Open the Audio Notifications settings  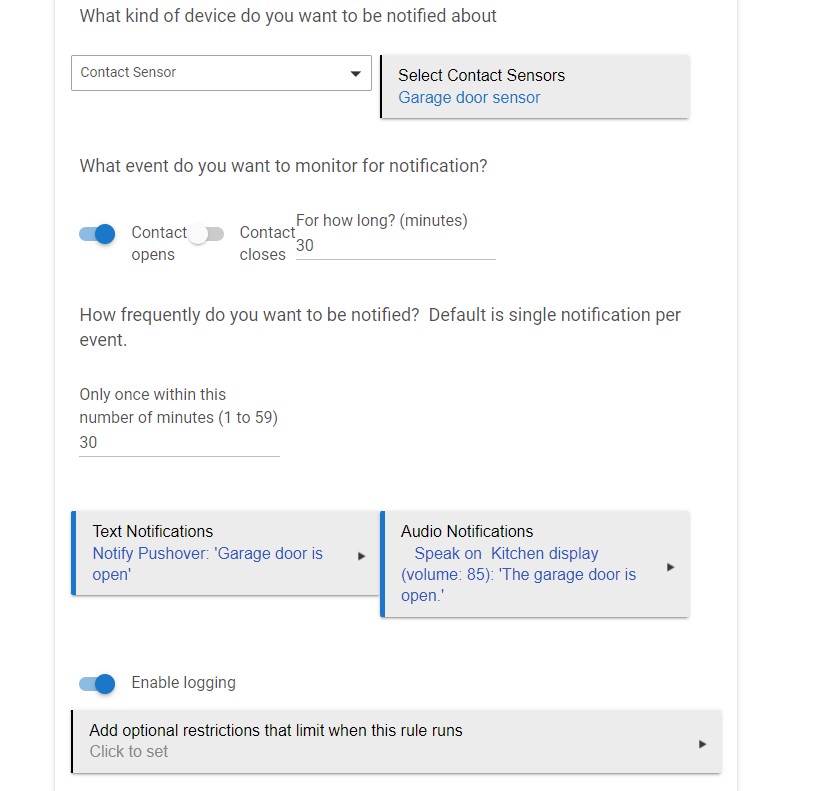pyautogui.click(x=535, y=564)
